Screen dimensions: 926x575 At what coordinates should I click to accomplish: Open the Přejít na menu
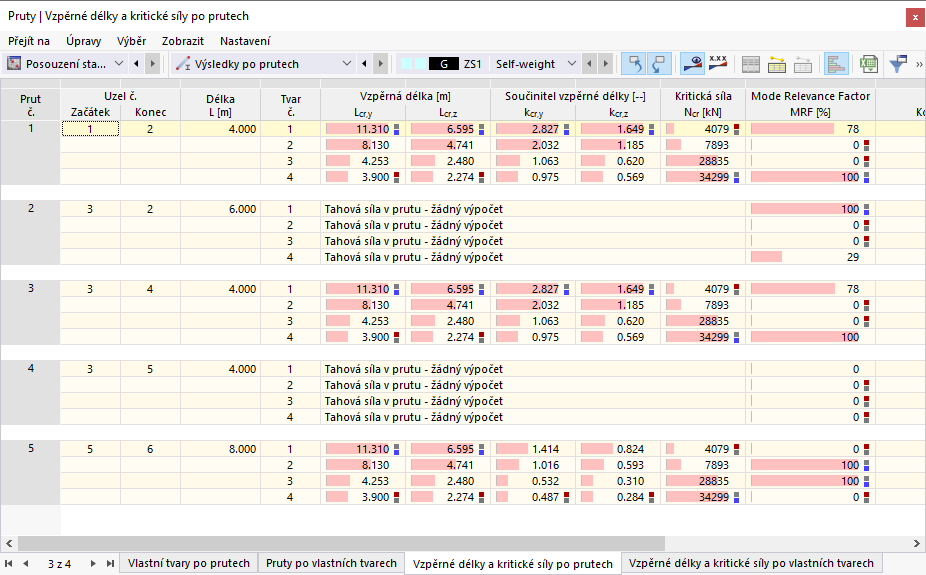(28, 41)
